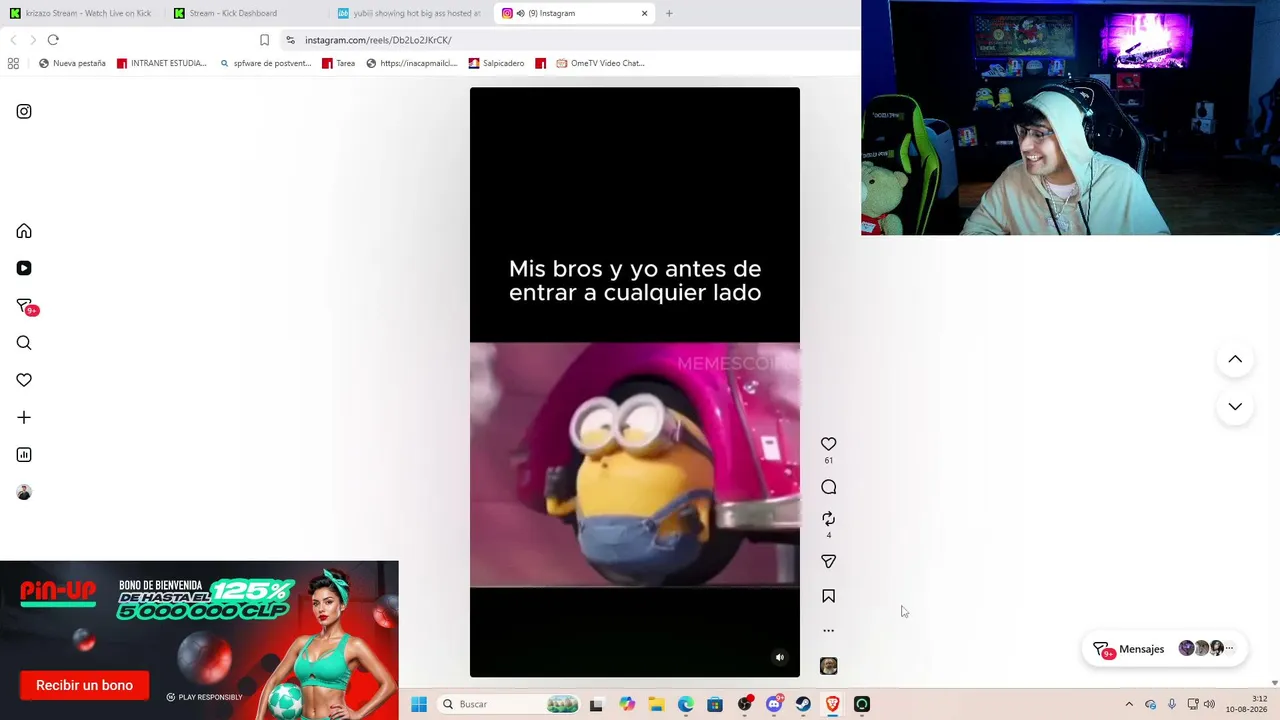The image size is (1280, 720).
Task: Repost the reel with repost icon
Action: 829,519
